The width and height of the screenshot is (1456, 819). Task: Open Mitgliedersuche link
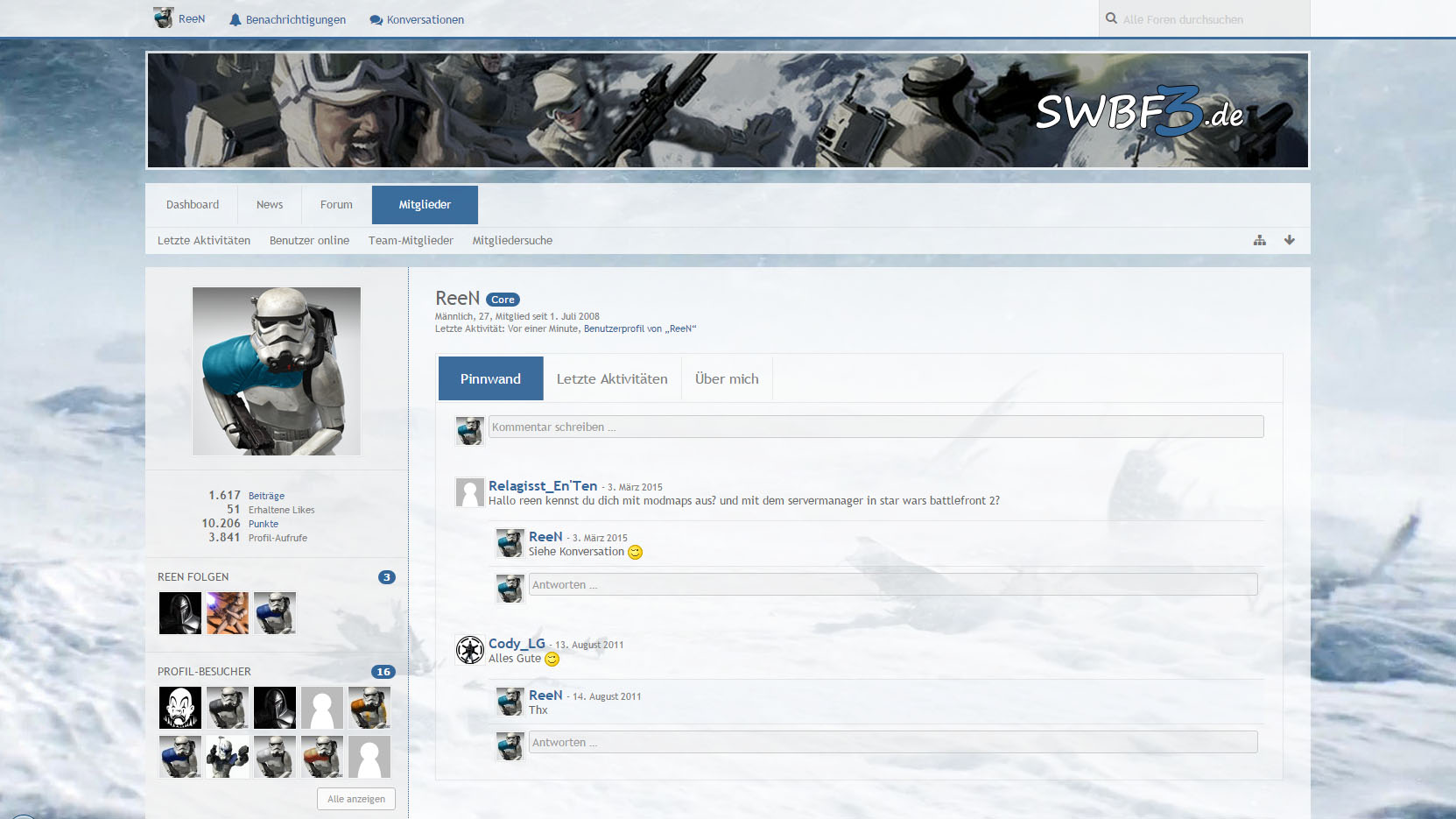(x=512, y=241)
